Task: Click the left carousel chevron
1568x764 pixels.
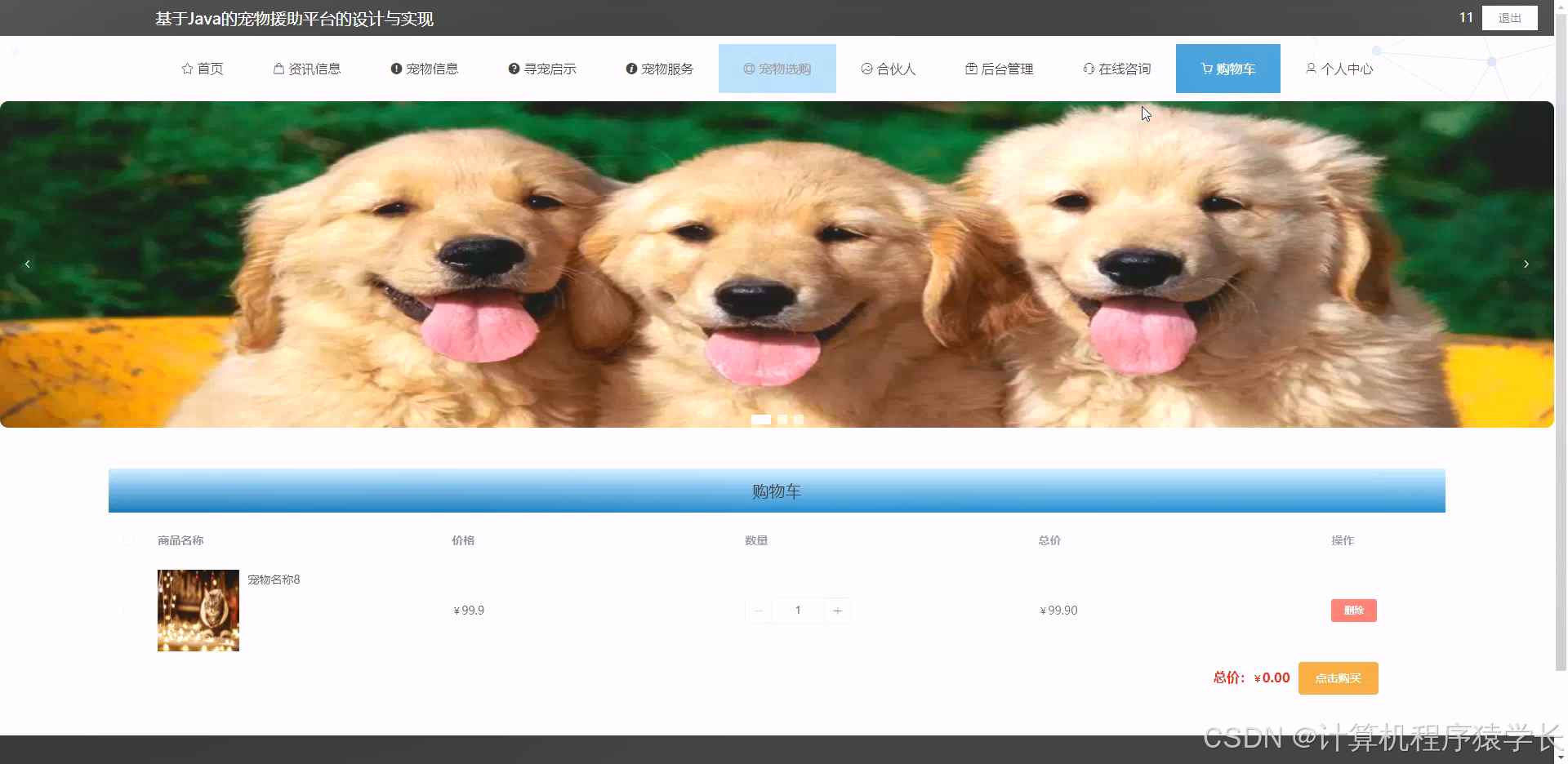Action: click(x=27, y=264)
